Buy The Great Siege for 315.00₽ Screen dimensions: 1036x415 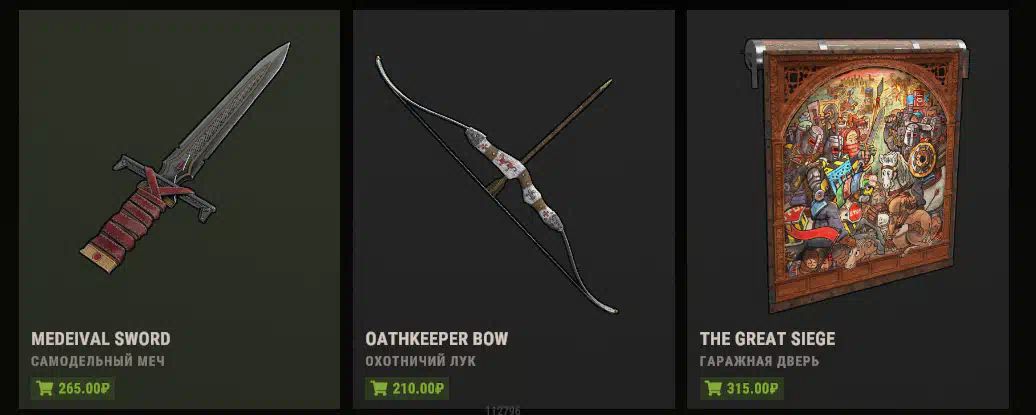741,389
